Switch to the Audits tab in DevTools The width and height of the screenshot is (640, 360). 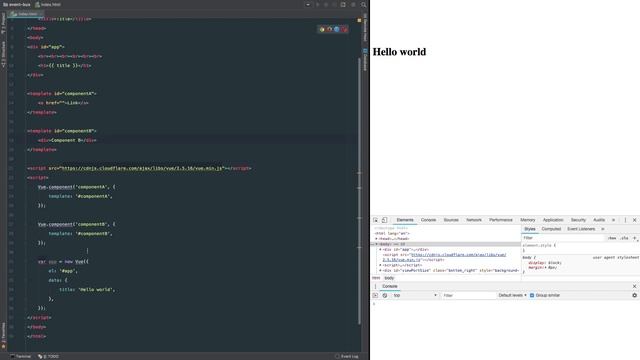coord(599,220)
